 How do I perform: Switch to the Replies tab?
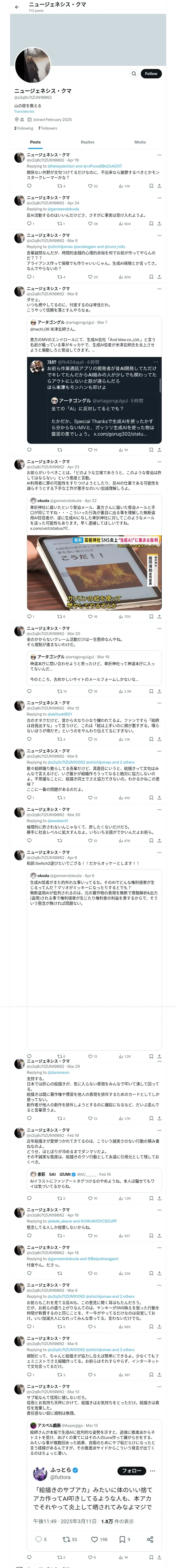tap(87, 142)
